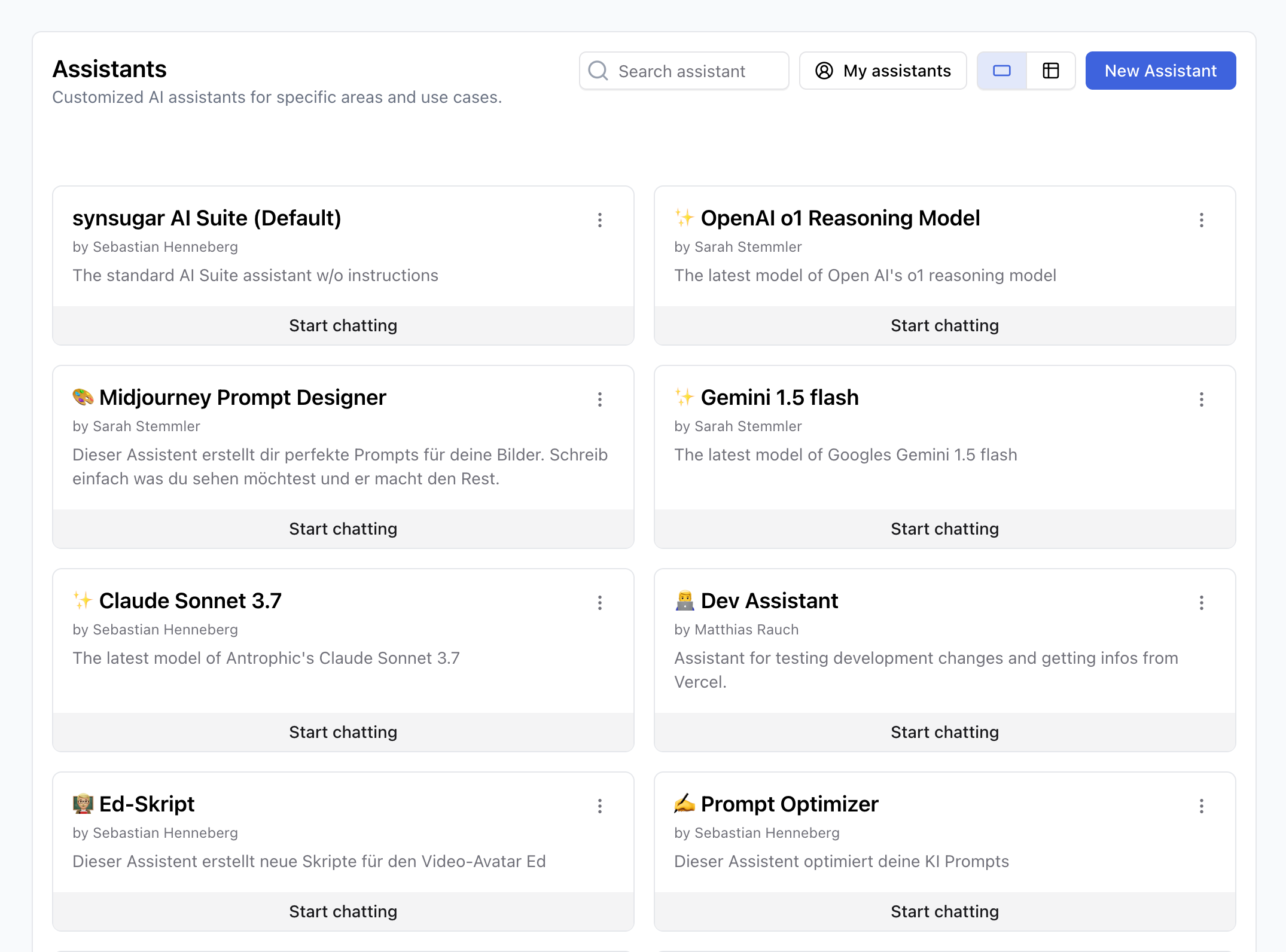
Task: Open the synsugar AI Suite options menu
Action: coord(600,220)
